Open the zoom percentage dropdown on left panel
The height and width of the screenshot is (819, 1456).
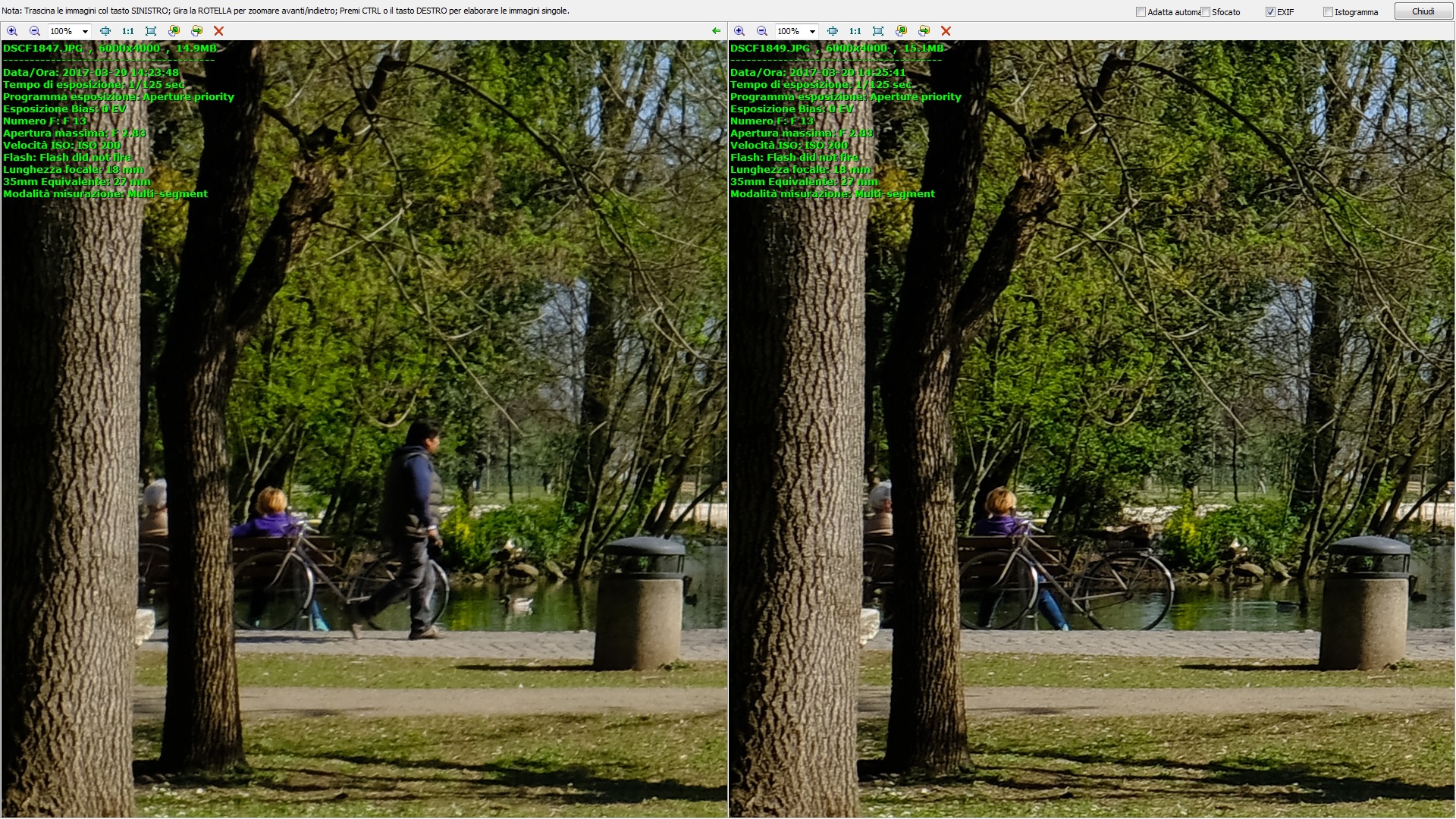click(x=85, y=31)
